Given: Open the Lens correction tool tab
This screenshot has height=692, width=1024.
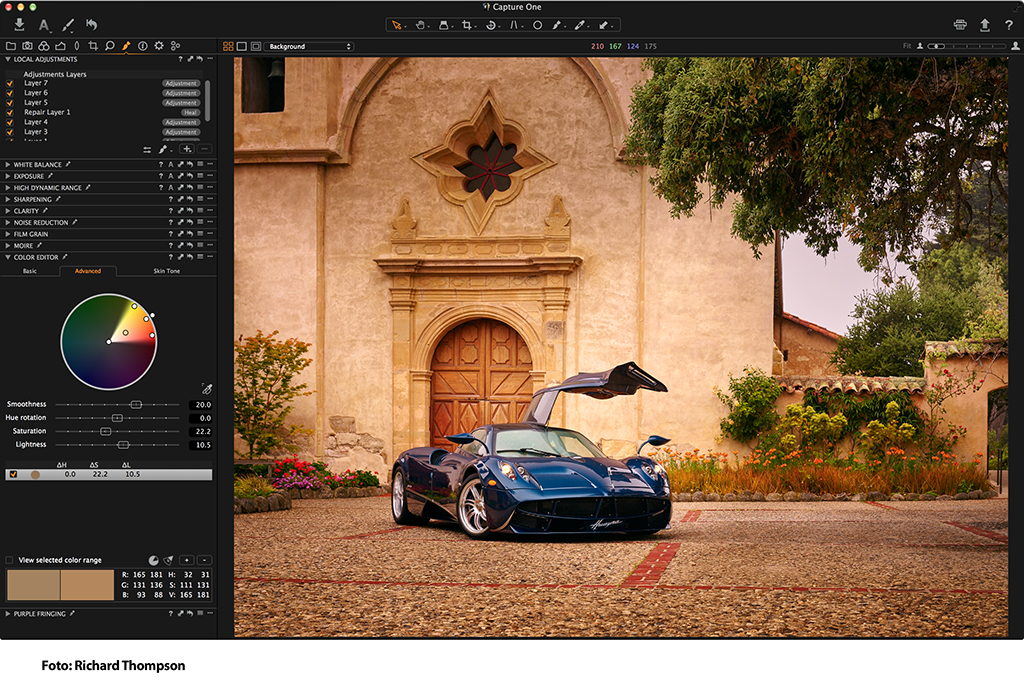Looking at the screenshot, I should click(x=76, y=46).
